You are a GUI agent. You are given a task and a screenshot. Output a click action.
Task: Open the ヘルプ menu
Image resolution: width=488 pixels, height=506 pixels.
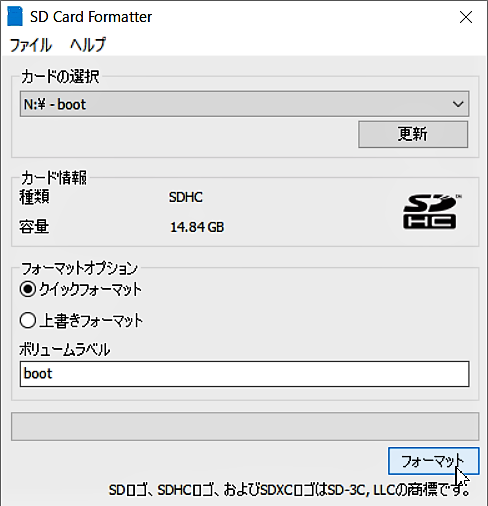coord(88,45)
